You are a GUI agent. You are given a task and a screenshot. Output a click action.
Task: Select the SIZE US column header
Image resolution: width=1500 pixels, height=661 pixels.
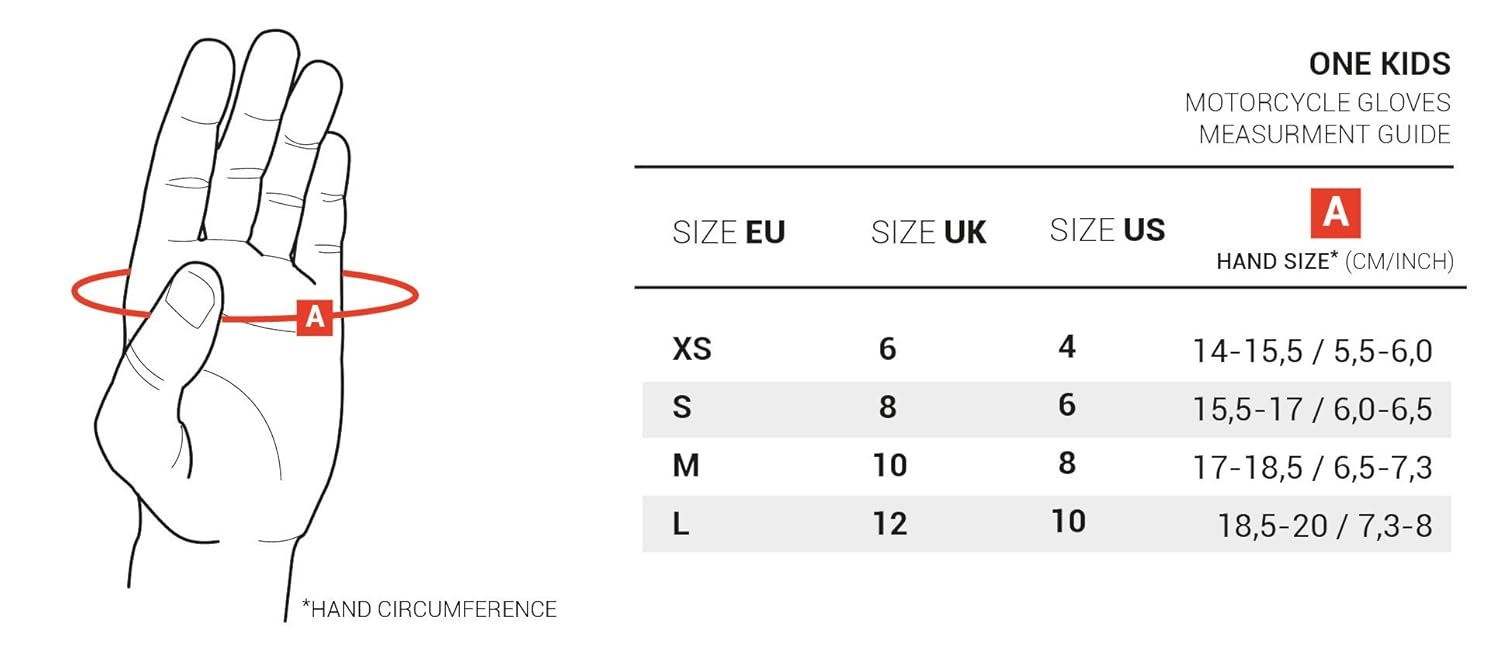tap(1107, 230)
